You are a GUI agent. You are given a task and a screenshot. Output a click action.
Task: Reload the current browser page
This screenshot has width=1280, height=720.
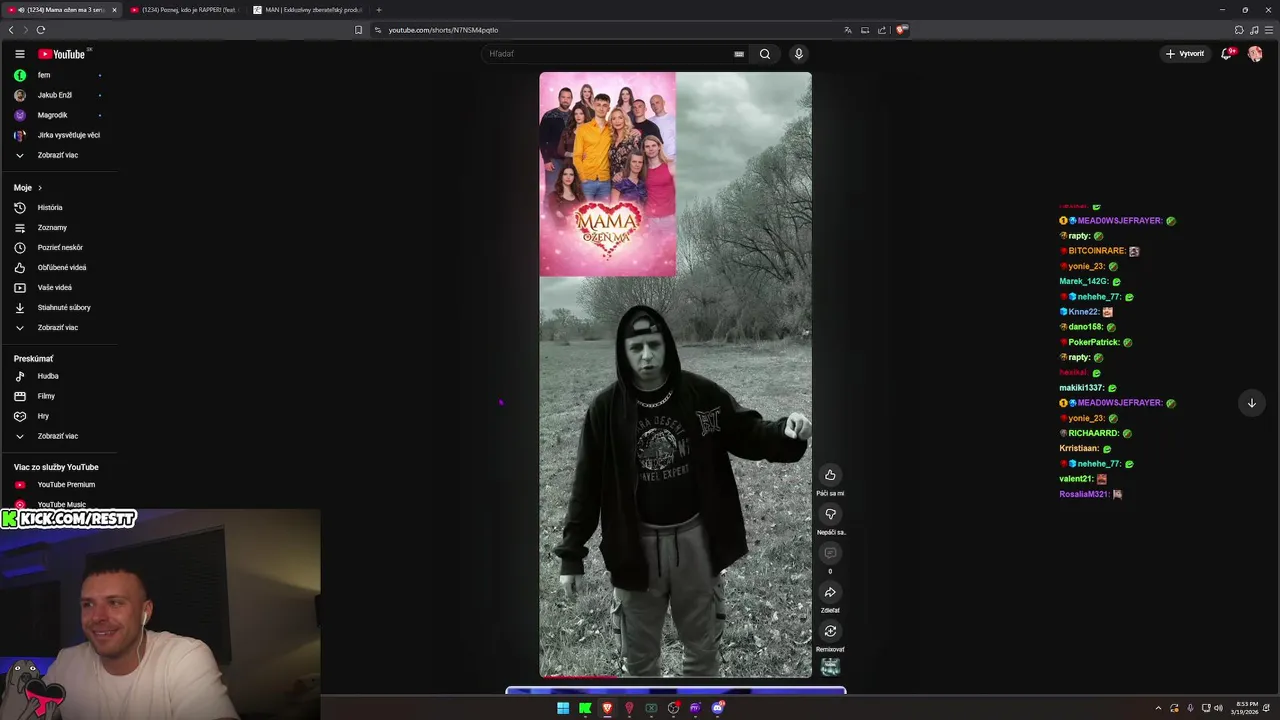[x=41, y=30]
